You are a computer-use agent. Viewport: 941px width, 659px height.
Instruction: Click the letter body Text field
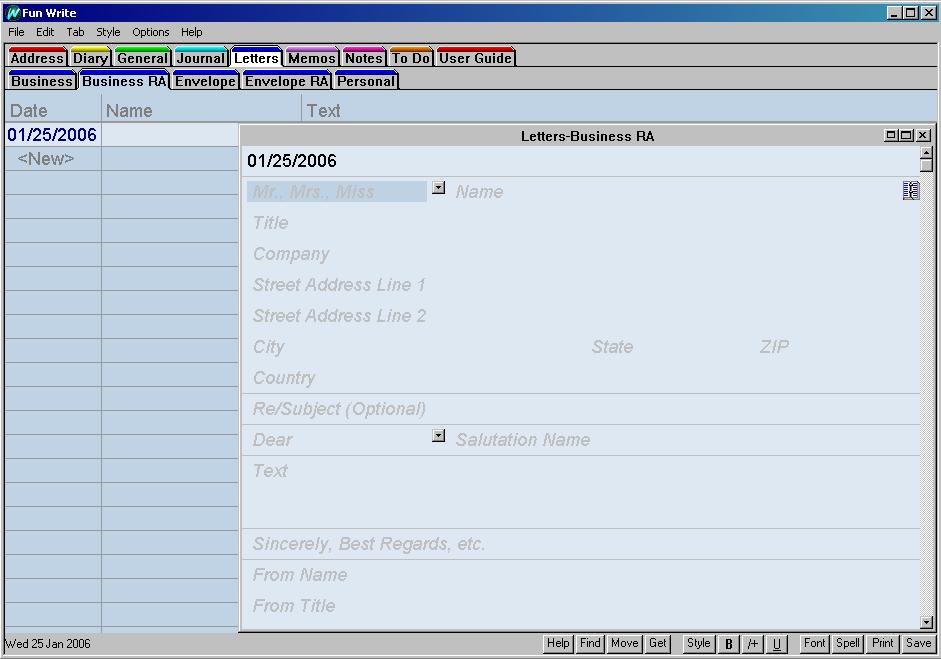coord(580,492)
